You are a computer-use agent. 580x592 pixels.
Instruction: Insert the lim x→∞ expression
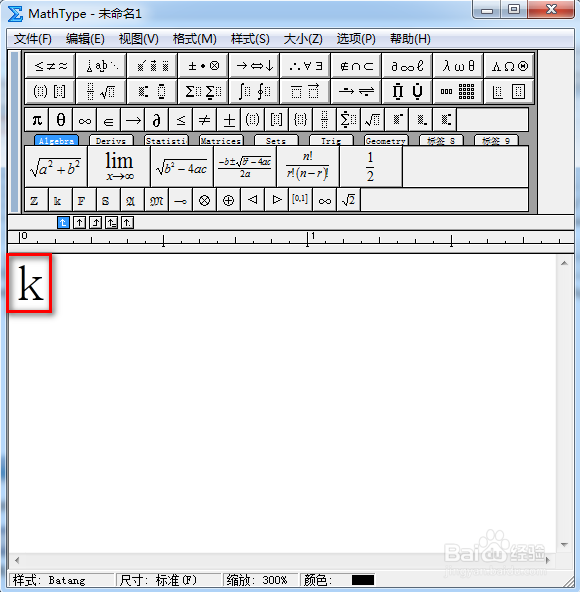119,166
